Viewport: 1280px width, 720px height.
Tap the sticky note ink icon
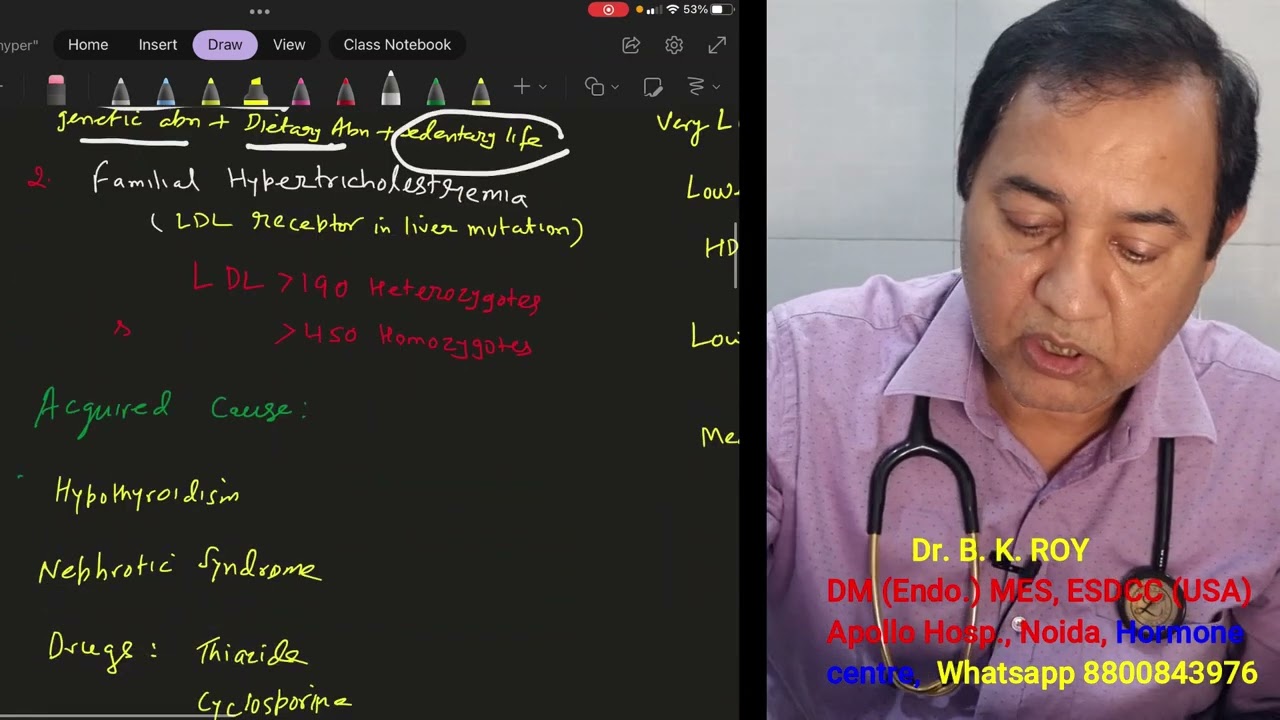tap(653, 87)
